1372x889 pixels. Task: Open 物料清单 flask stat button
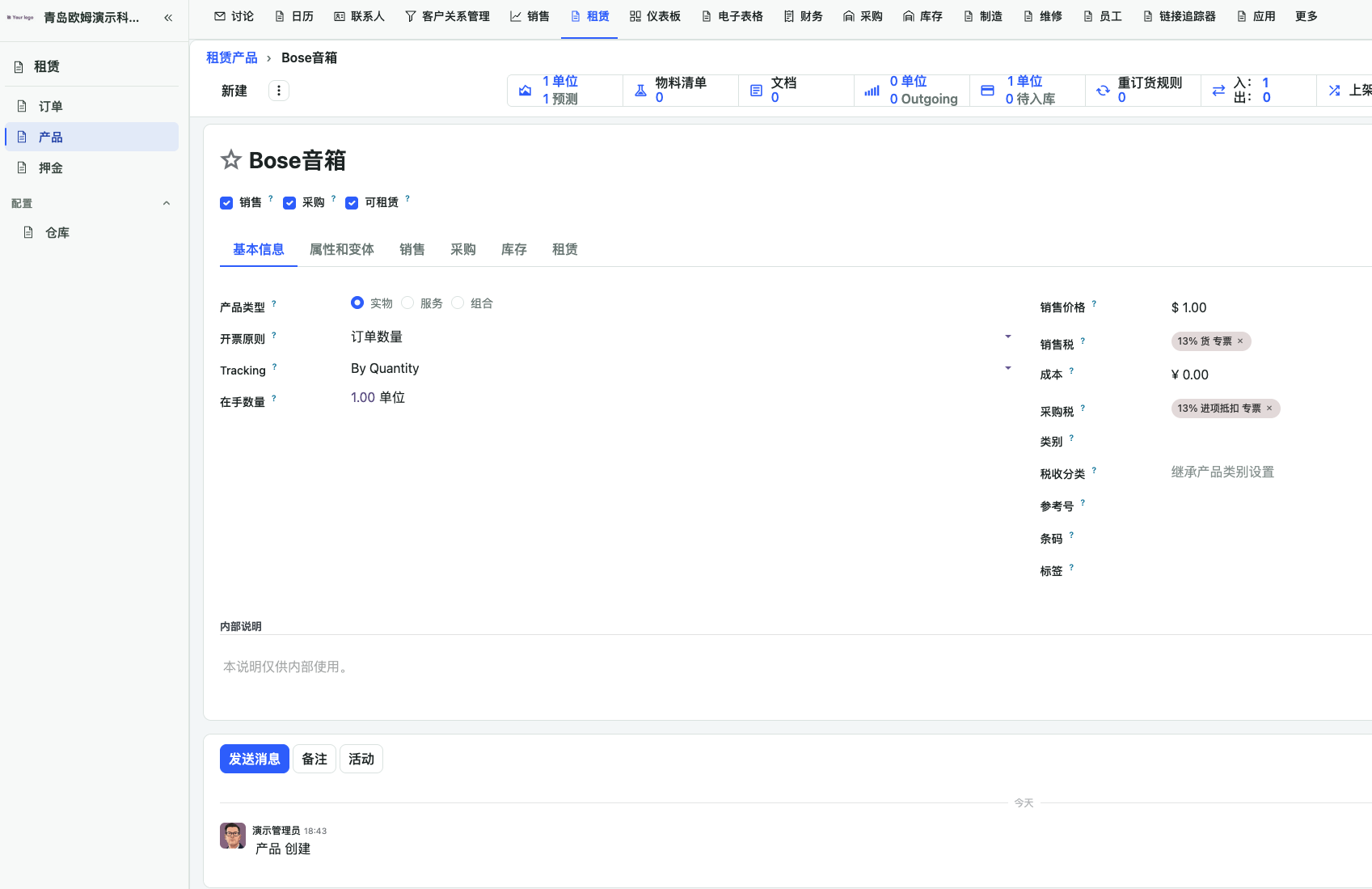[x=681, y=91]
